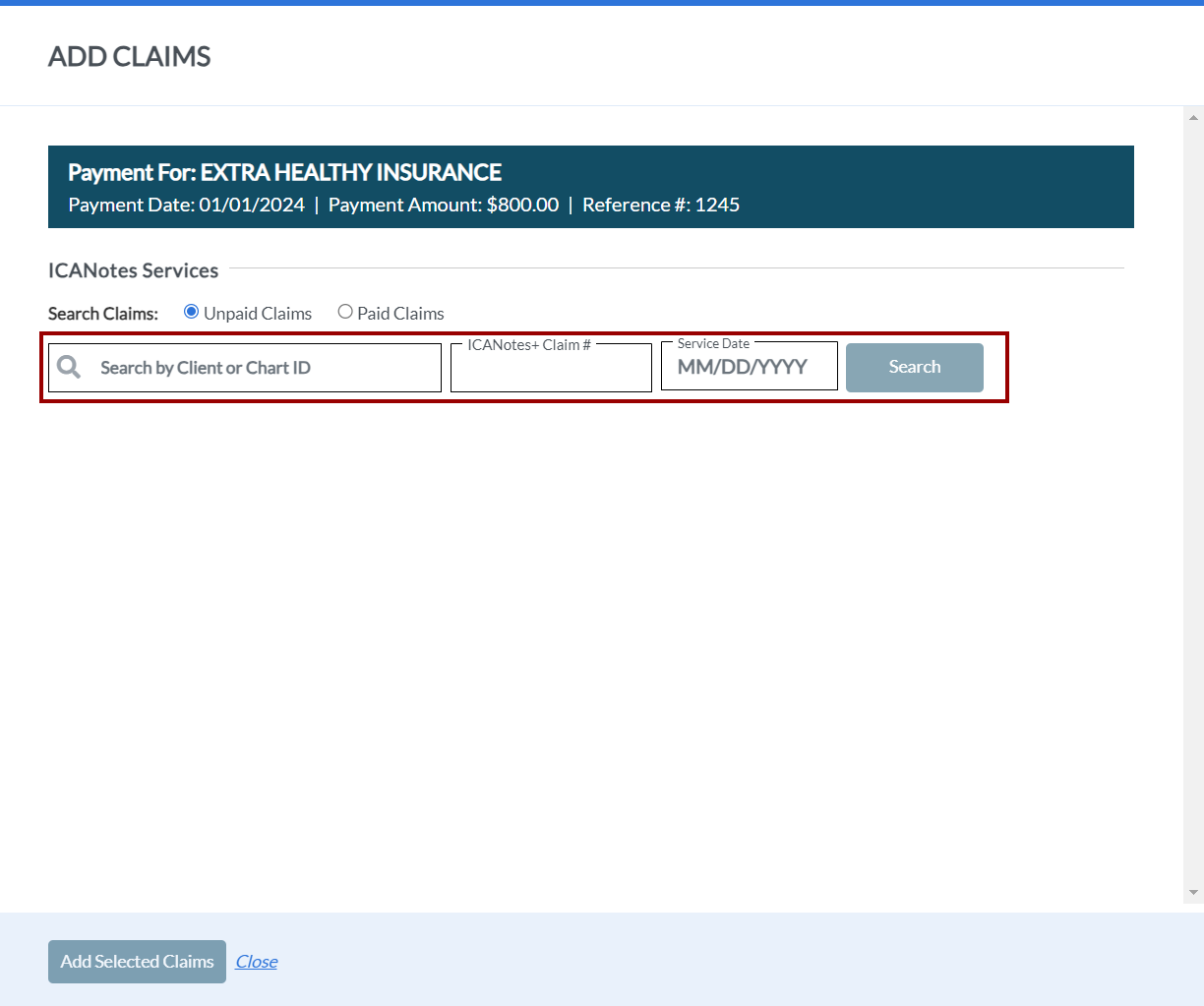Click the Add Selected Claims button
The height and width of the screenshot is (1006, 1204).
coord(137,962)
